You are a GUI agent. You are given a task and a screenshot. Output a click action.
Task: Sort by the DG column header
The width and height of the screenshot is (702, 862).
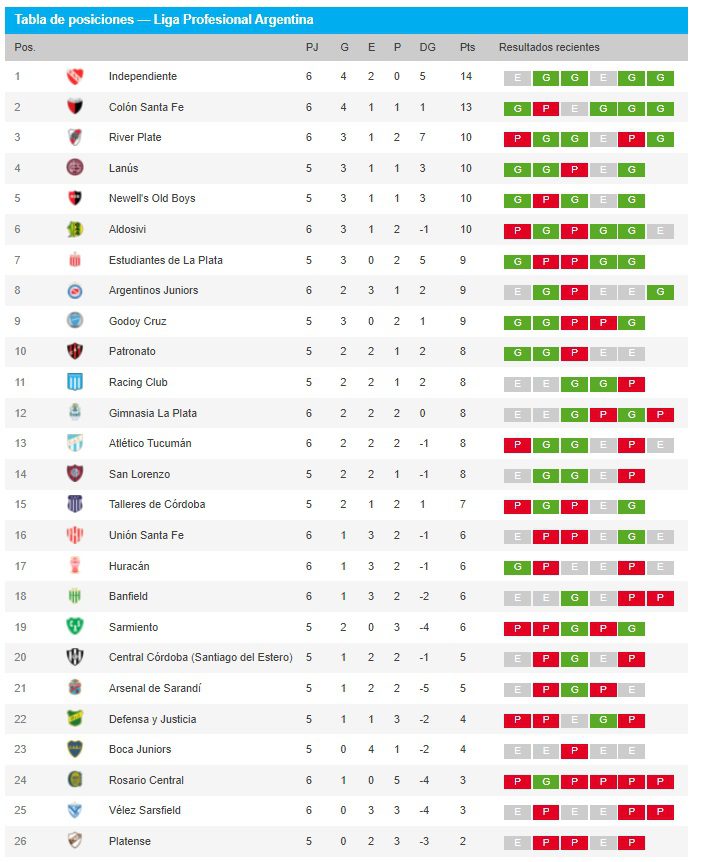(x=427, y=47)
